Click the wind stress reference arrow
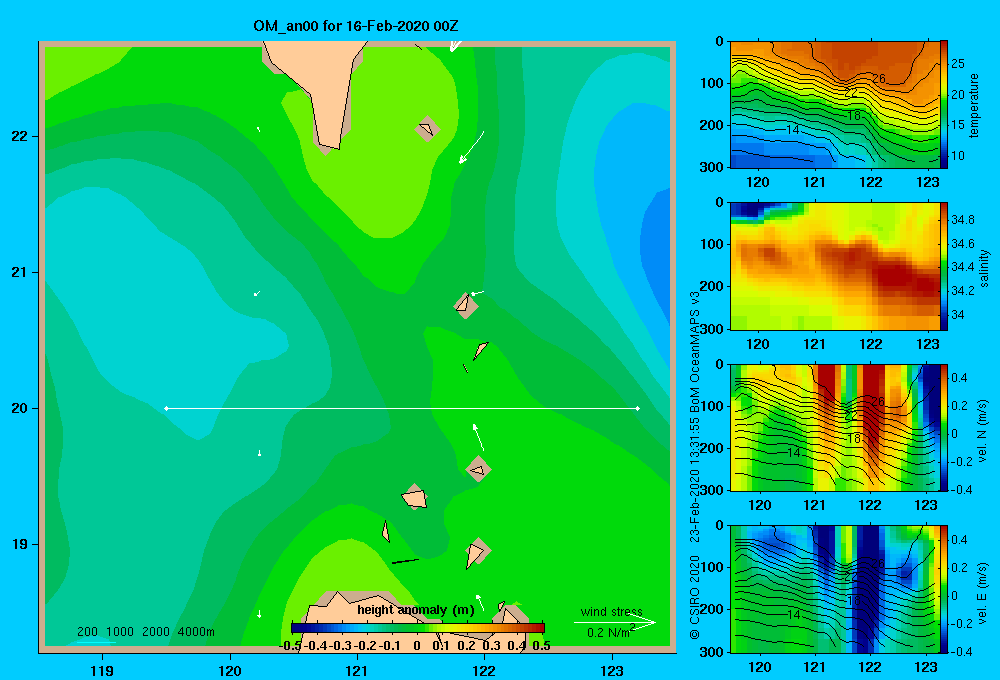The height and width of the screenshot is (680, 1000). click(615, 622)
